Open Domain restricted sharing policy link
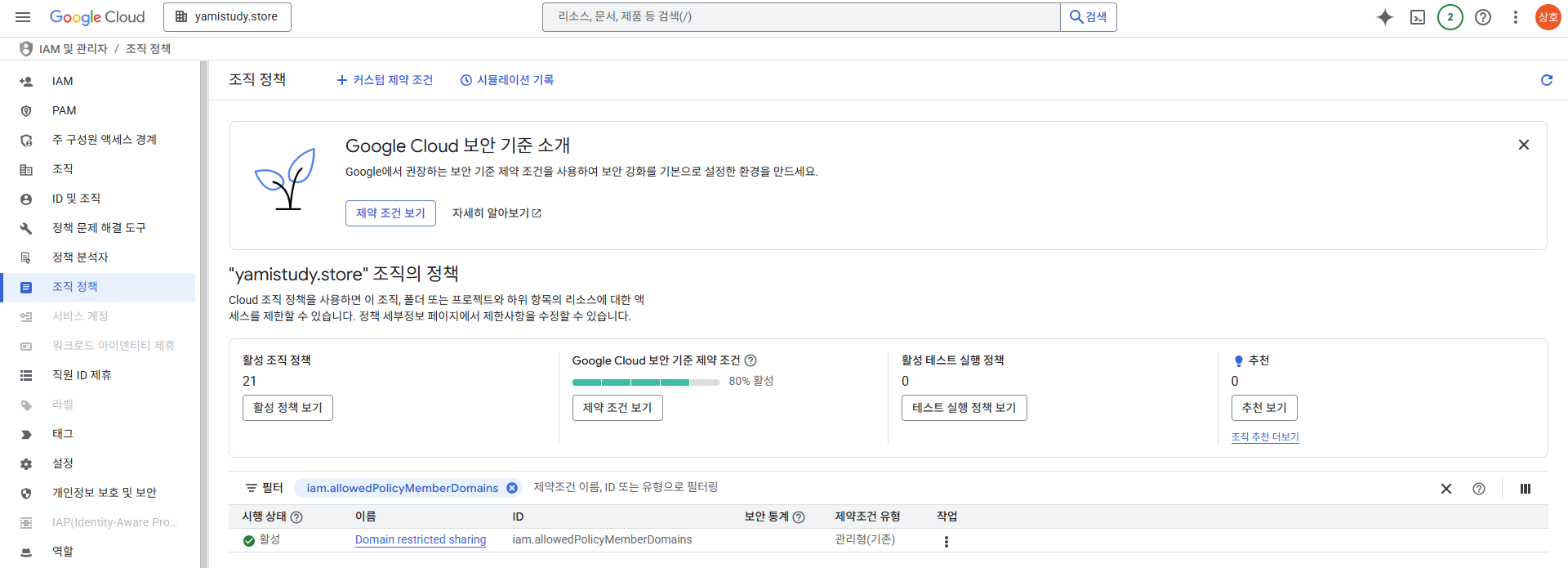 tap(421, 540)
